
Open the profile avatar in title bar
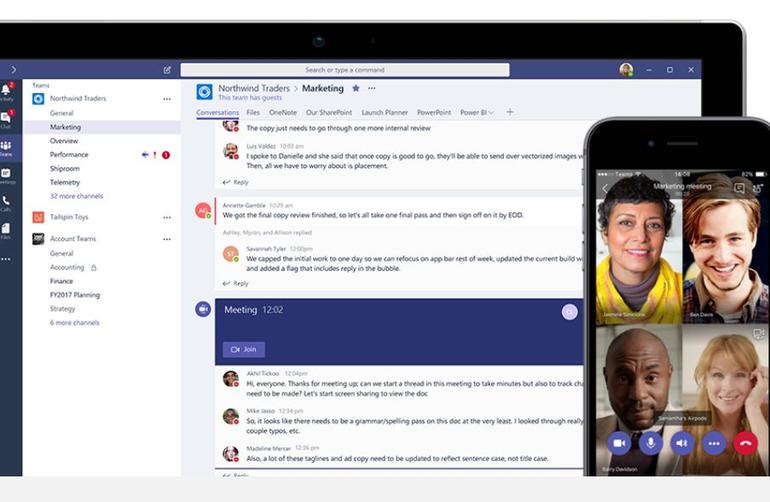(x=626, y=70)
